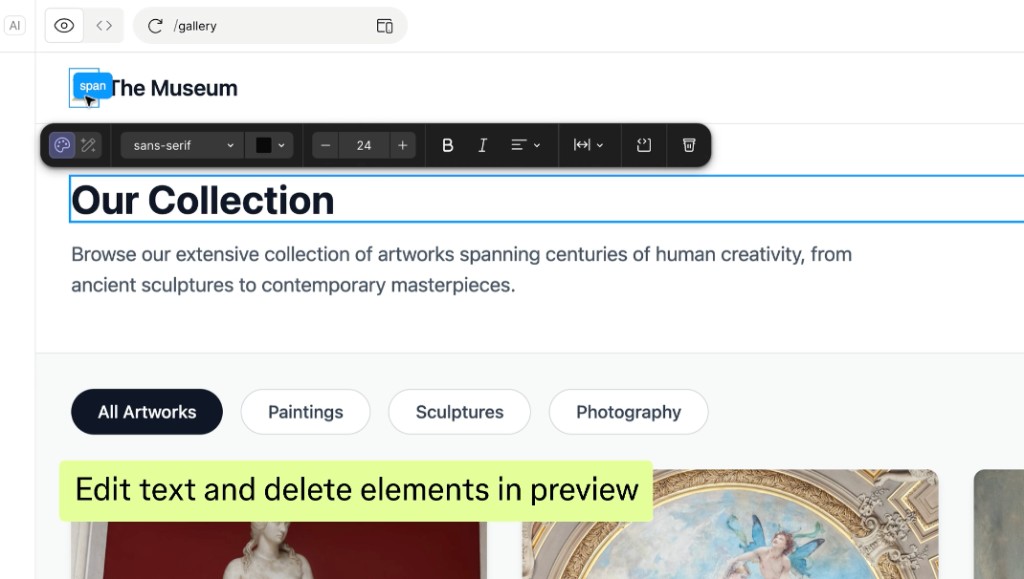The width and height of the screenshot is (1024, 579).
Task: Select the Our Collection heading
Action: click(x=202, y=200)
